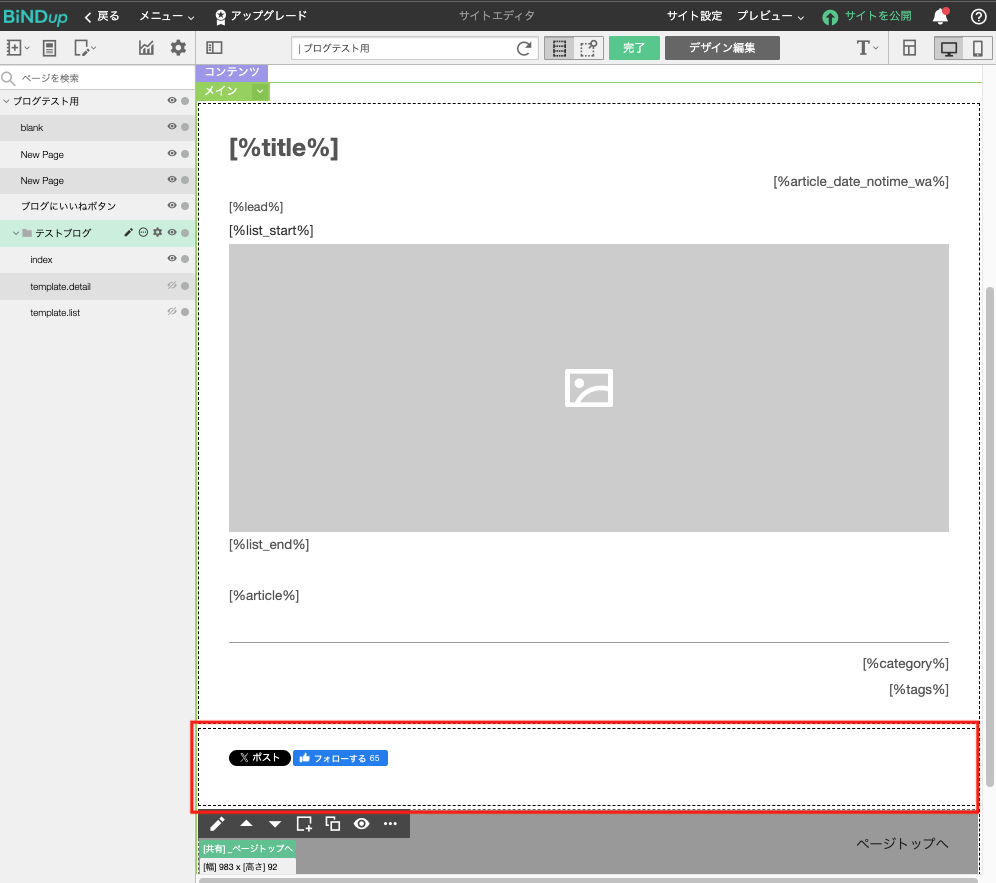Select the block edit mode icon
Image resolution: width=996 pixels, height=883 pixels.
point(559,48)
